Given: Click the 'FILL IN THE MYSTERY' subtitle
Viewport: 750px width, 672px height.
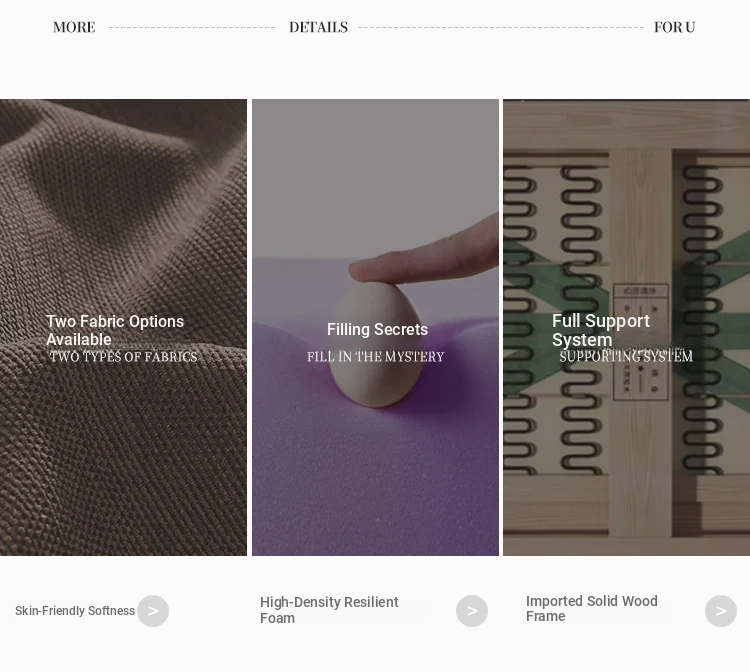Looking at the screenshot, I should (375, 357).
